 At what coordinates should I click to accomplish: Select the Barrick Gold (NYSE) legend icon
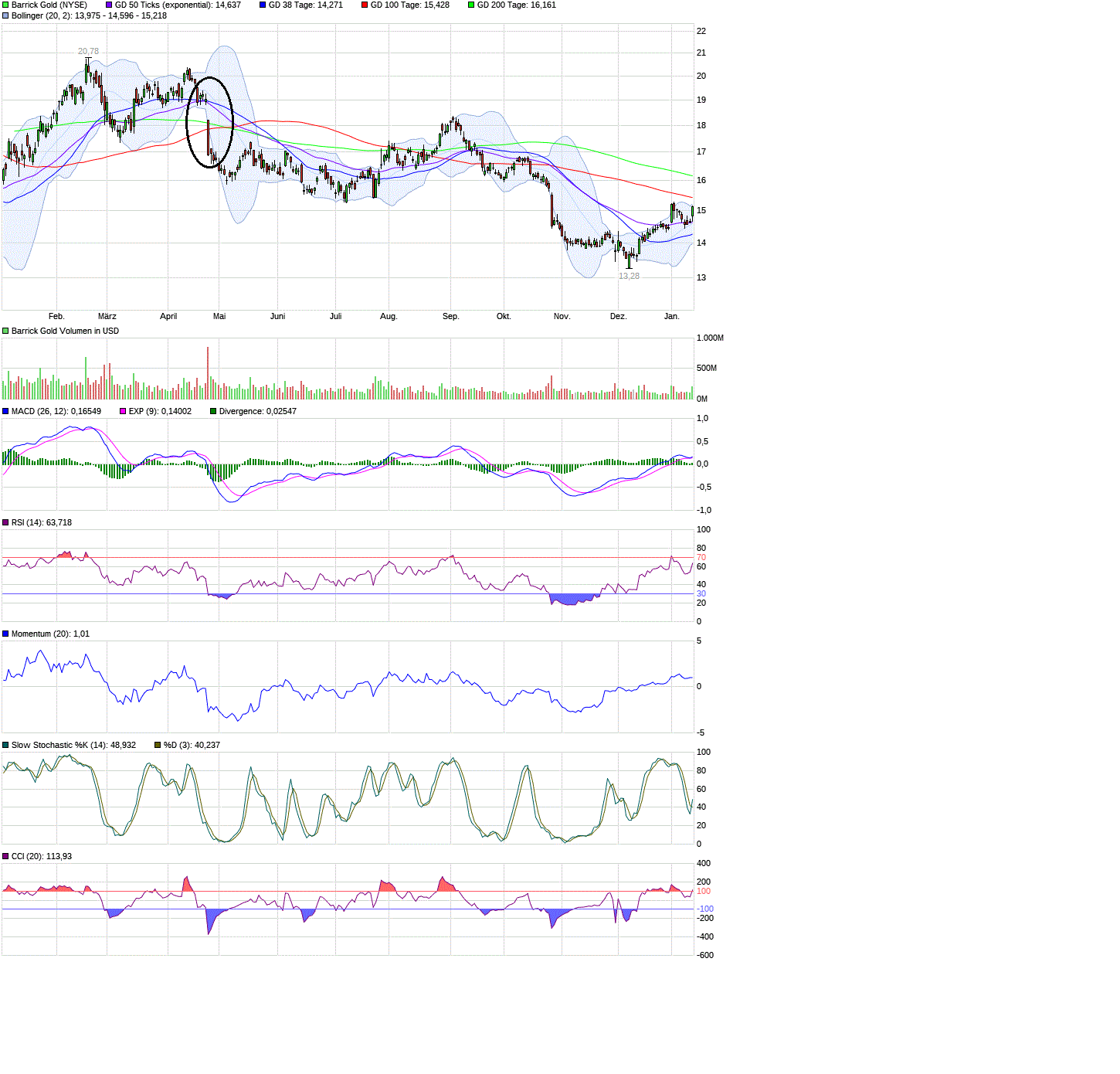click(6, 5)
